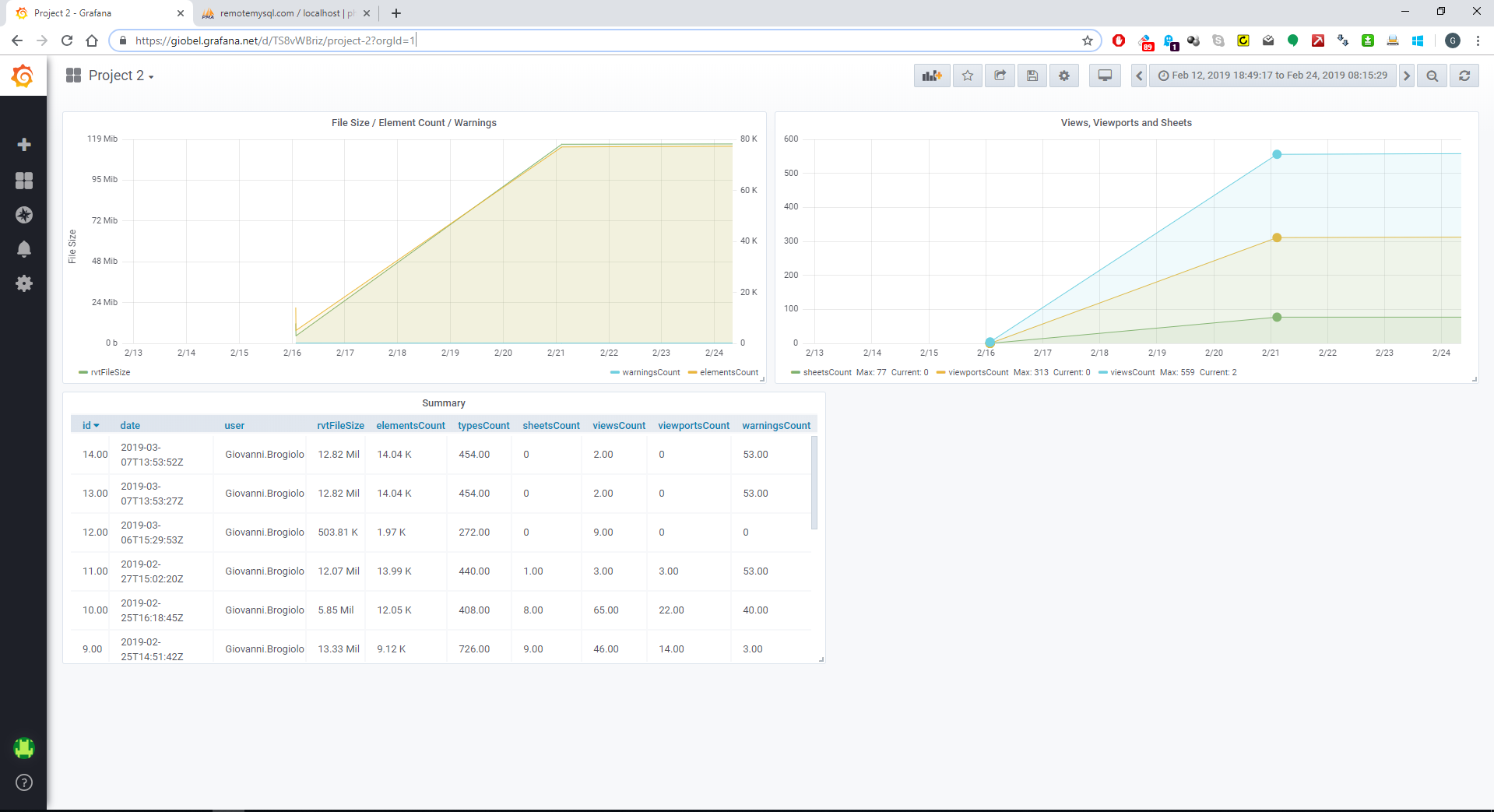Reload the browser page
The image size is (1494, 812).
pyautogui.click(x=67, y=40)
